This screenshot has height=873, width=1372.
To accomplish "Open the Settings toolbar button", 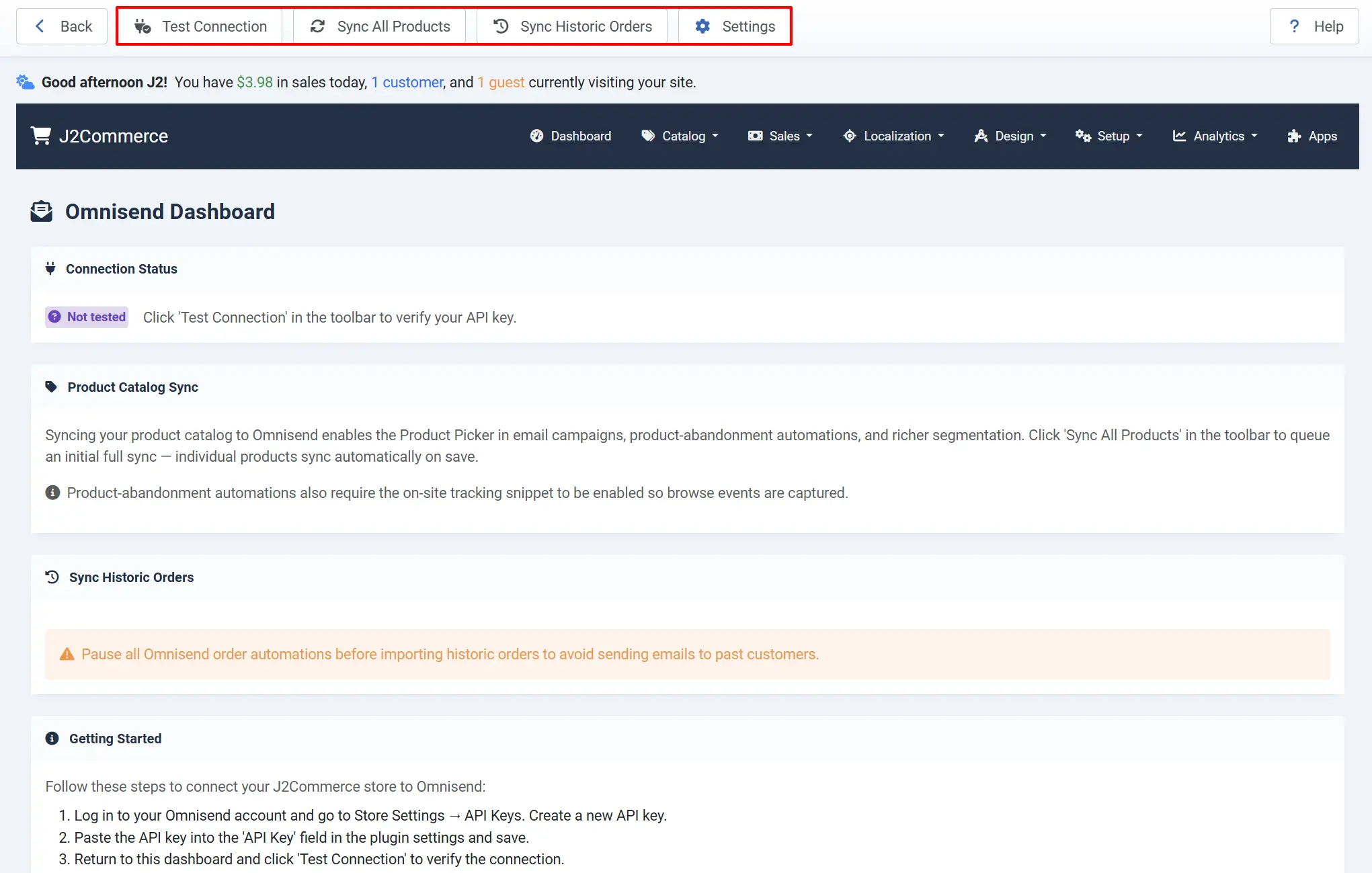I will click(734, 26).
